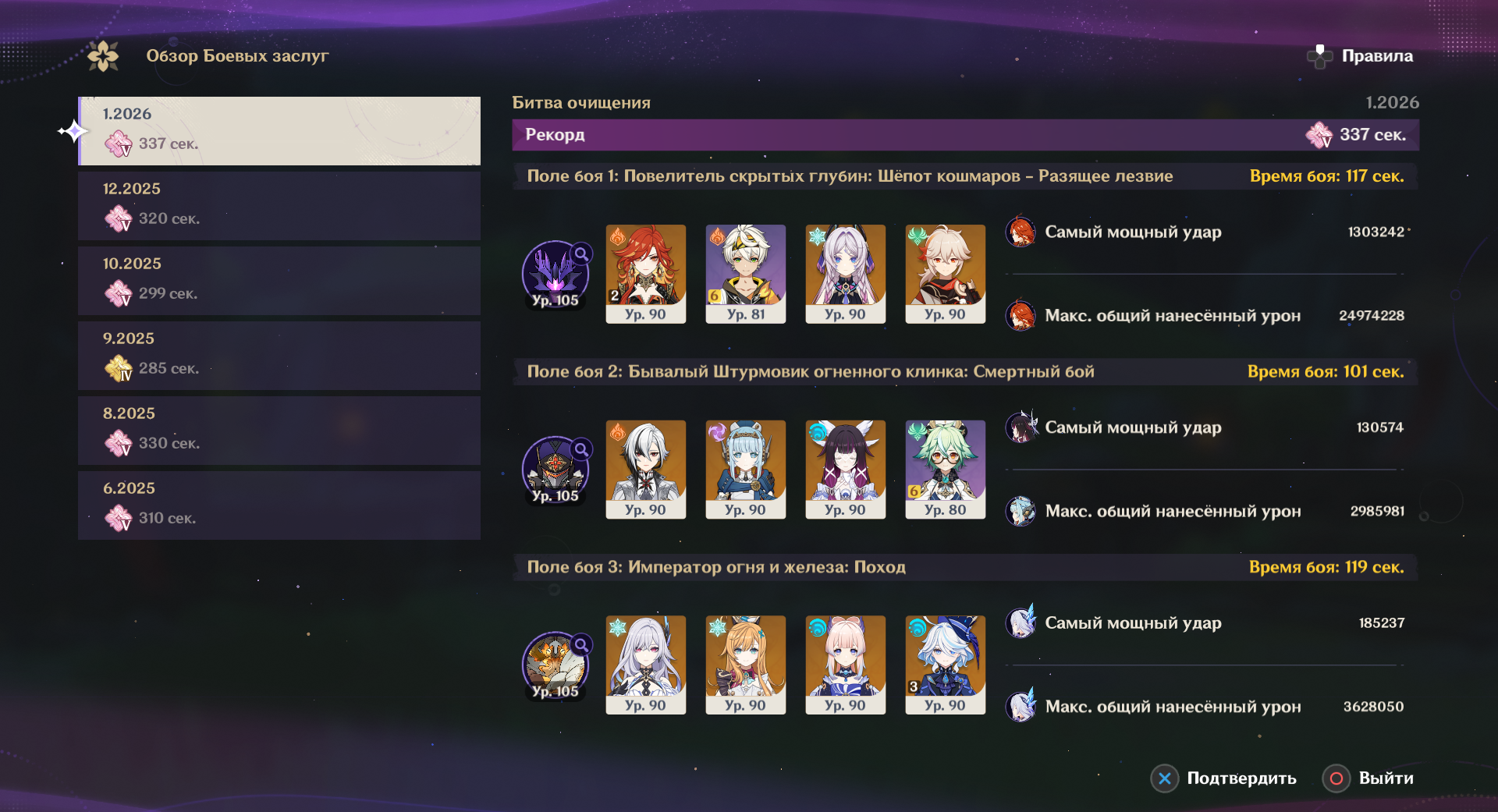Select the 8.2025 record entry
The image size is (1498, 812).
click(279, 431)
